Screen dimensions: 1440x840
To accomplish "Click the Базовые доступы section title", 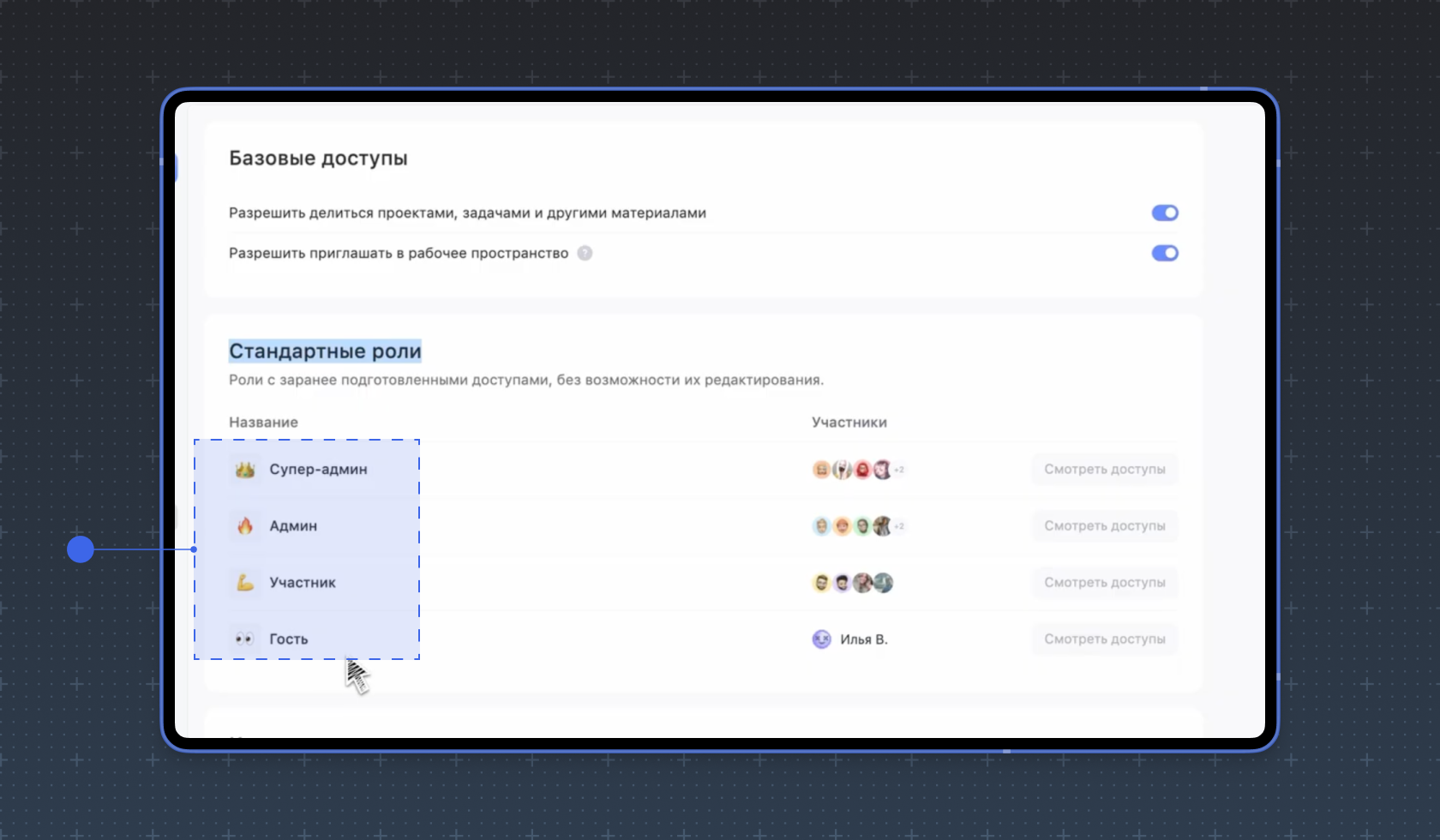I will [318, 157].
